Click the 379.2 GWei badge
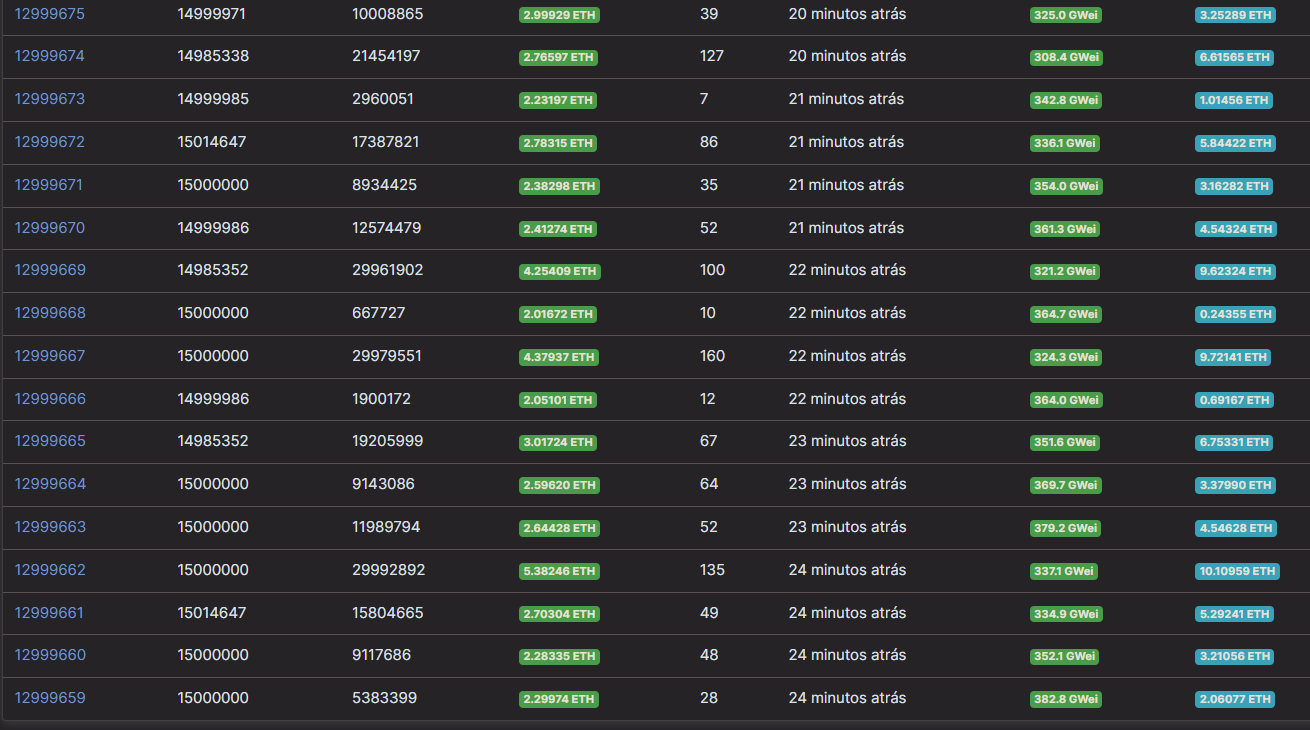The width and height of the screenshot is (1310, 730). tap(1066, 528)
